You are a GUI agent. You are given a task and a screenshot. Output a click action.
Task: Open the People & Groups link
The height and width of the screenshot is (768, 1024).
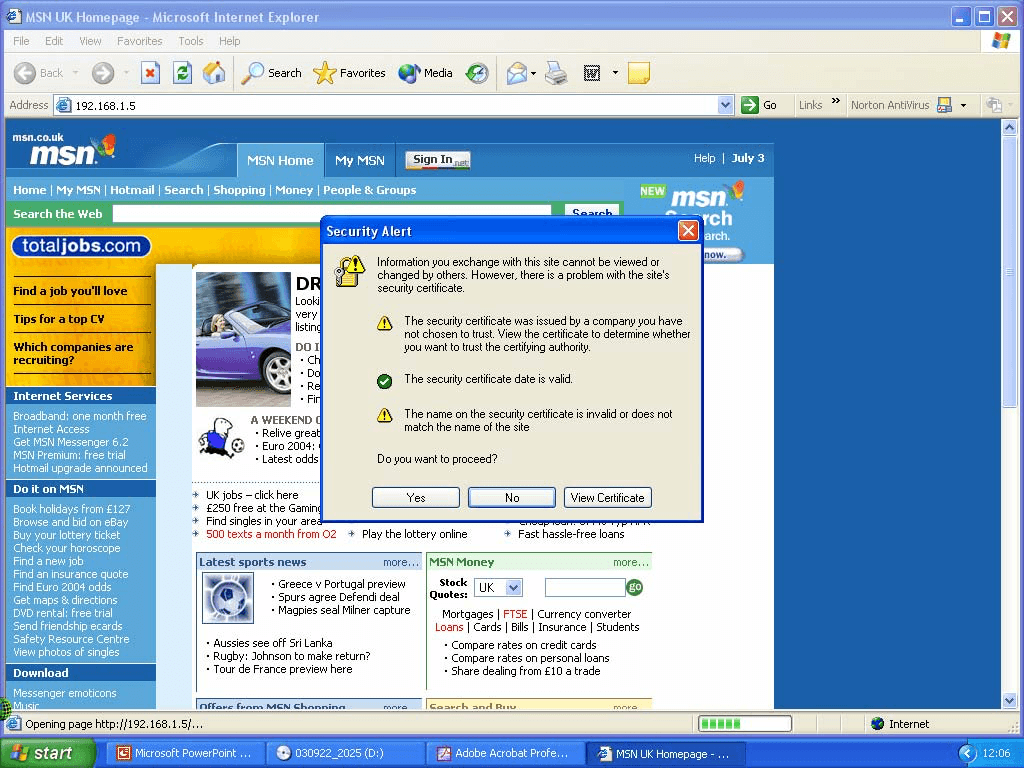pyautogui.click(x=370, y=190)
